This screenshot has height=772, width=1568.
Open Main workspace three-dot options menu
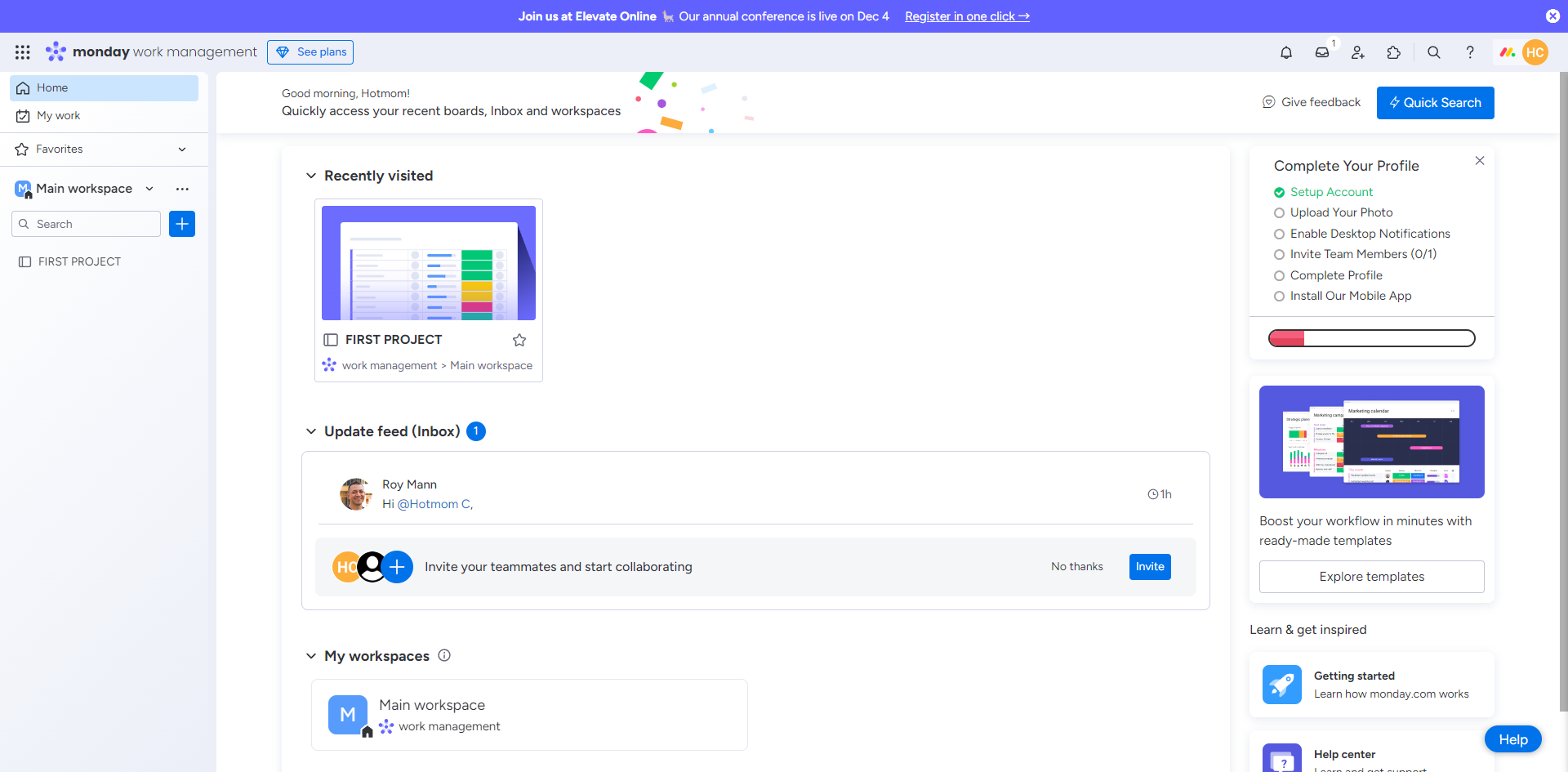pyautogui.click(x=182, y=189)
